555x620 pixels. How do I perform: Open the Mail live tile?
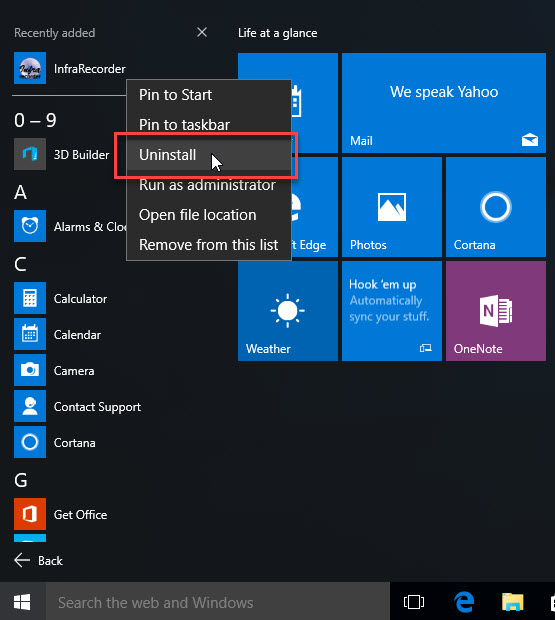(444, 103)
